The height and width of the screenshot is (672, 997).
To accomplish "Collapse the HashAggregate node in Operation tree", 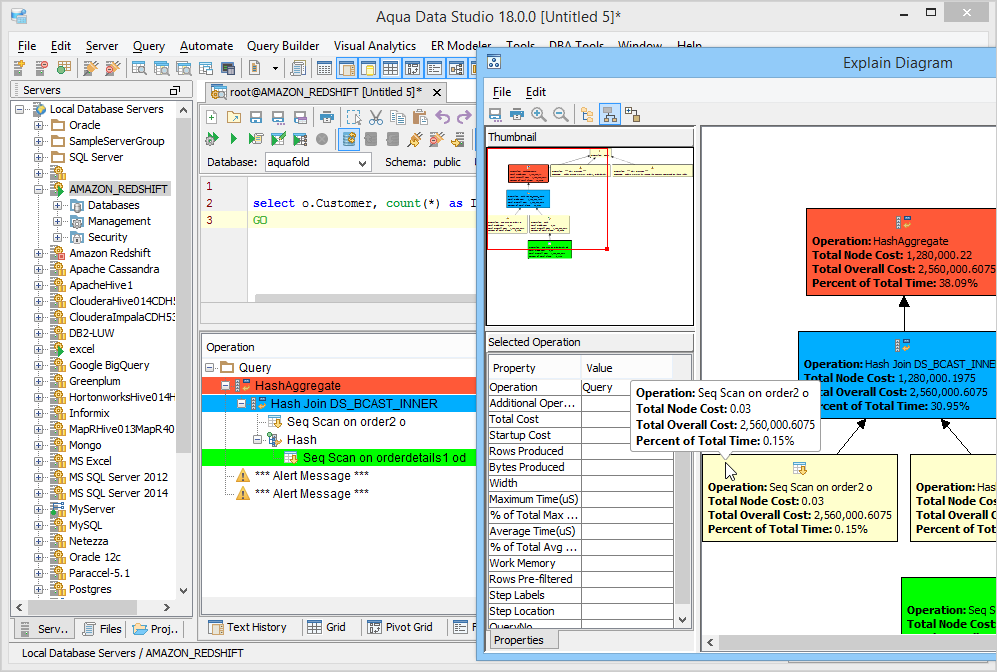I will tap(226, 385).
